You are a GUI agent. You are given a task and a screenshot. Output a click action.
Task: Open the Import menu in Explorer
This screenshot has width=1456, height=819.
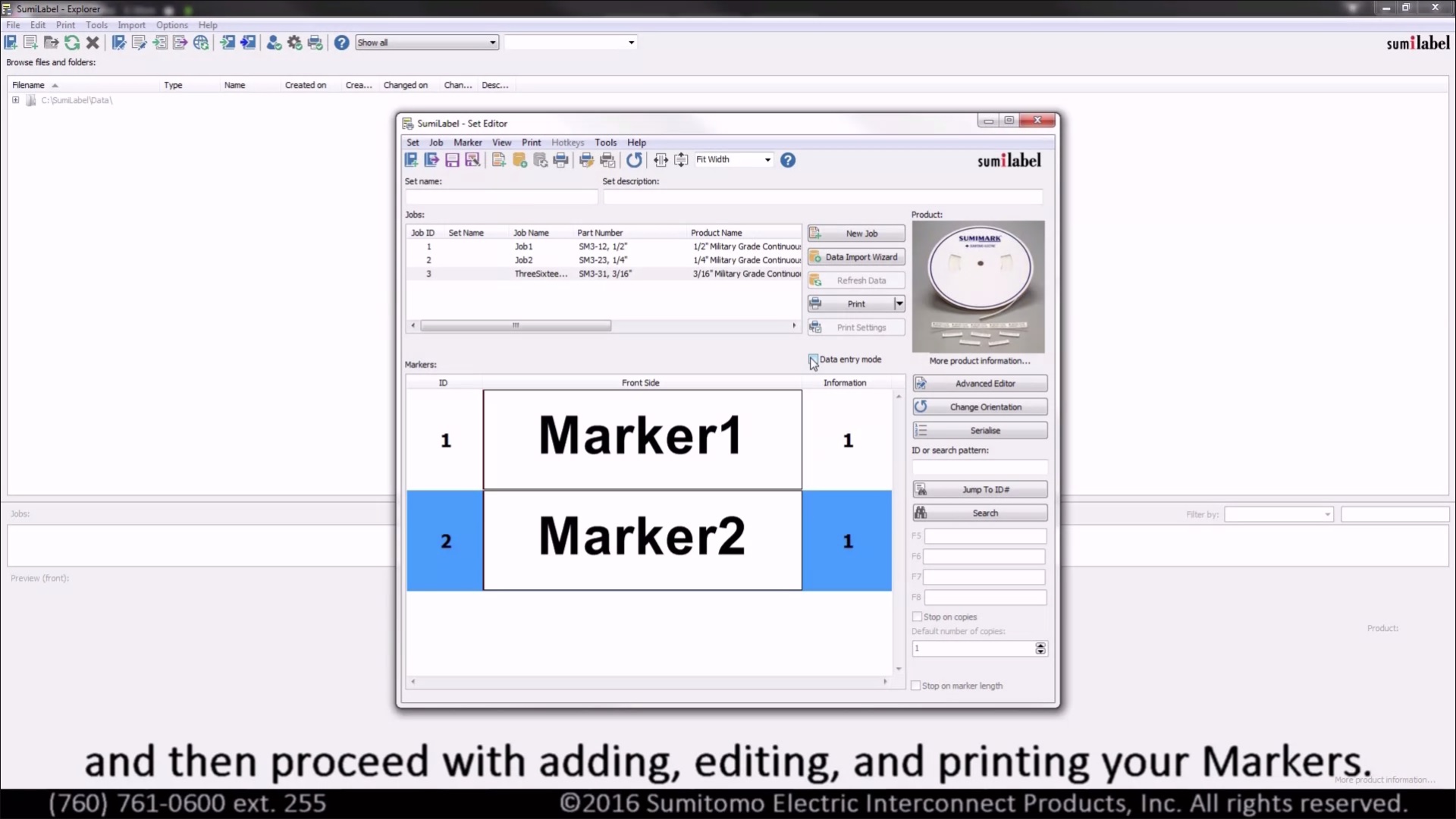[x=131, y=25]
